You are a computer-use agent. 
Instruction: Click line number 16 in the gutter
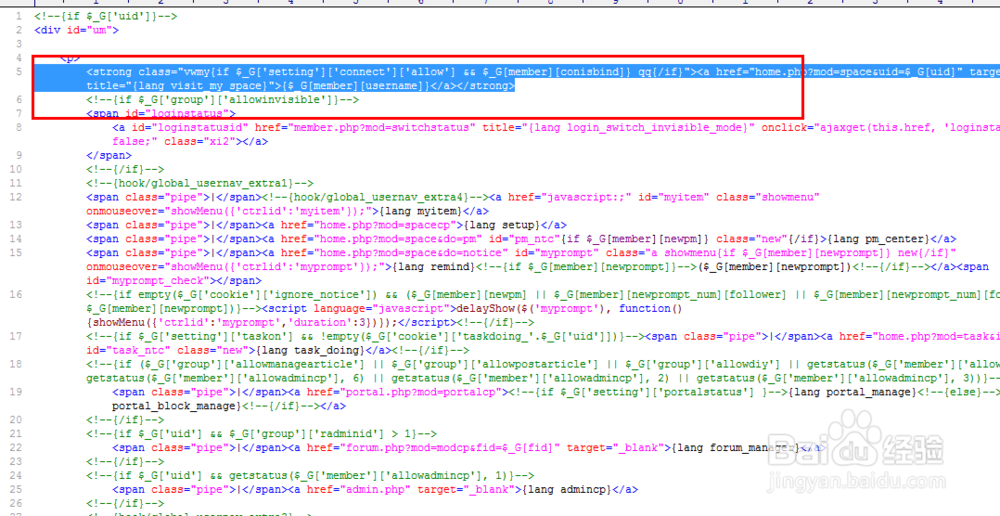tap(15, 295)
